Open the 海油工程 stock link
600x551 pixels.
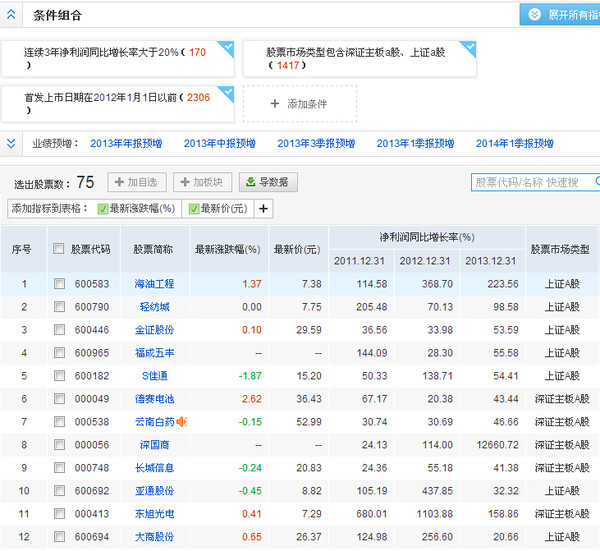click(155, 284)
